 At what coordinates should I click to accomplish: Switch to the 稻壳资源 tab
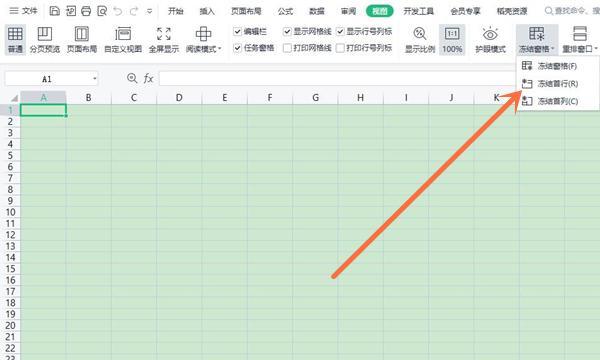512,11
